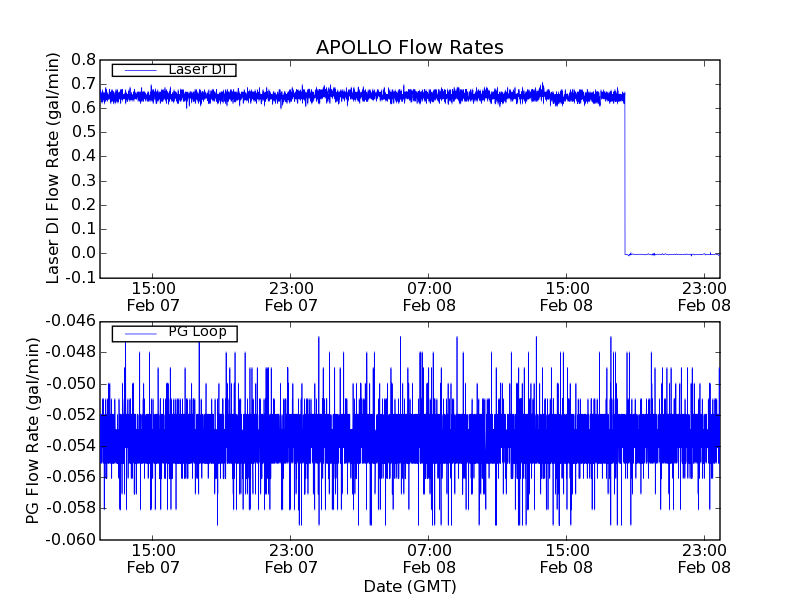
Task: Click the 0.7 tick on the top plot
Action: coord(84,84)
